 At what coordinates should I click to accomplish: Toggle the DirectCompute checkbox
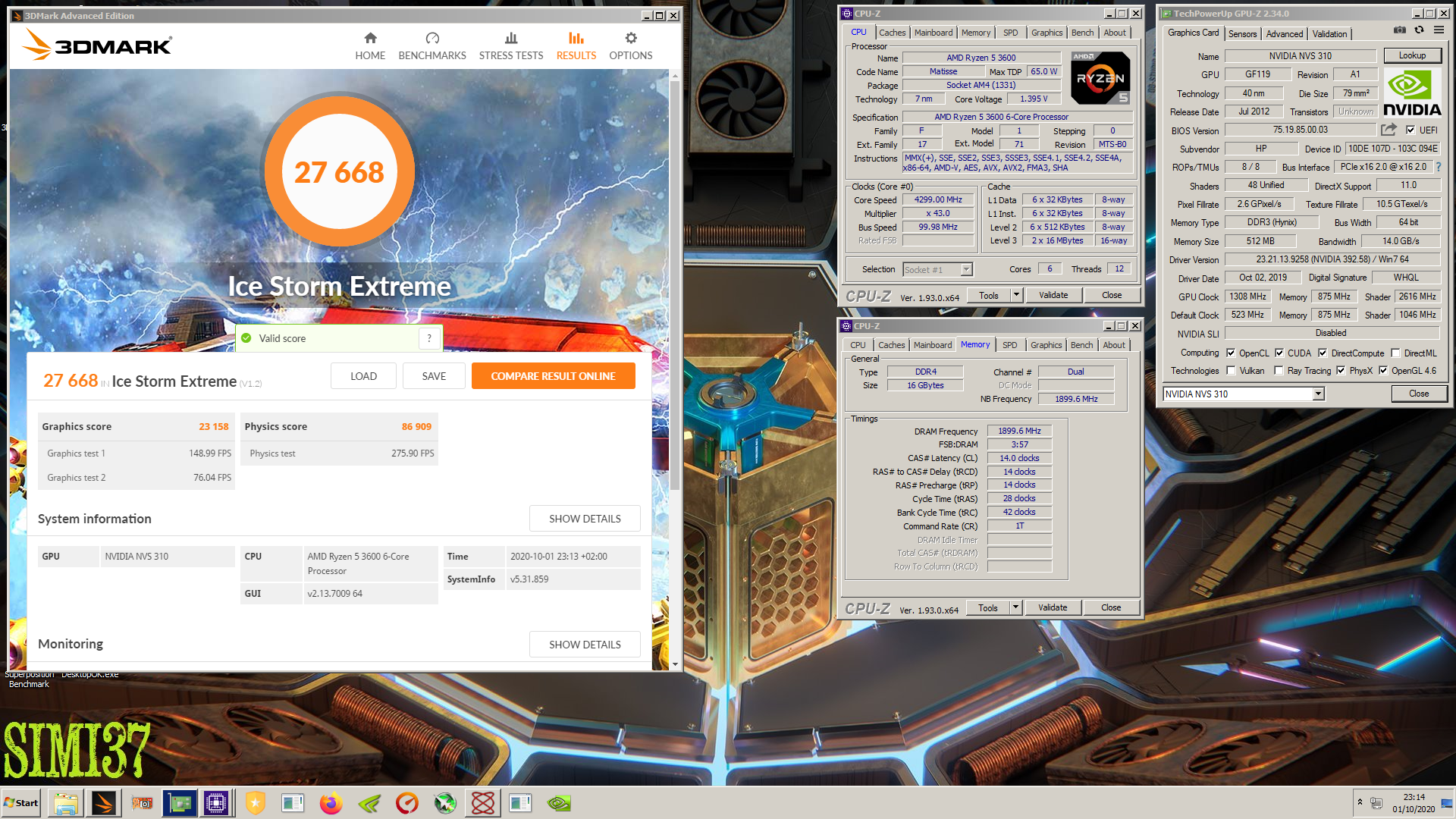(x=1323, y=353)
